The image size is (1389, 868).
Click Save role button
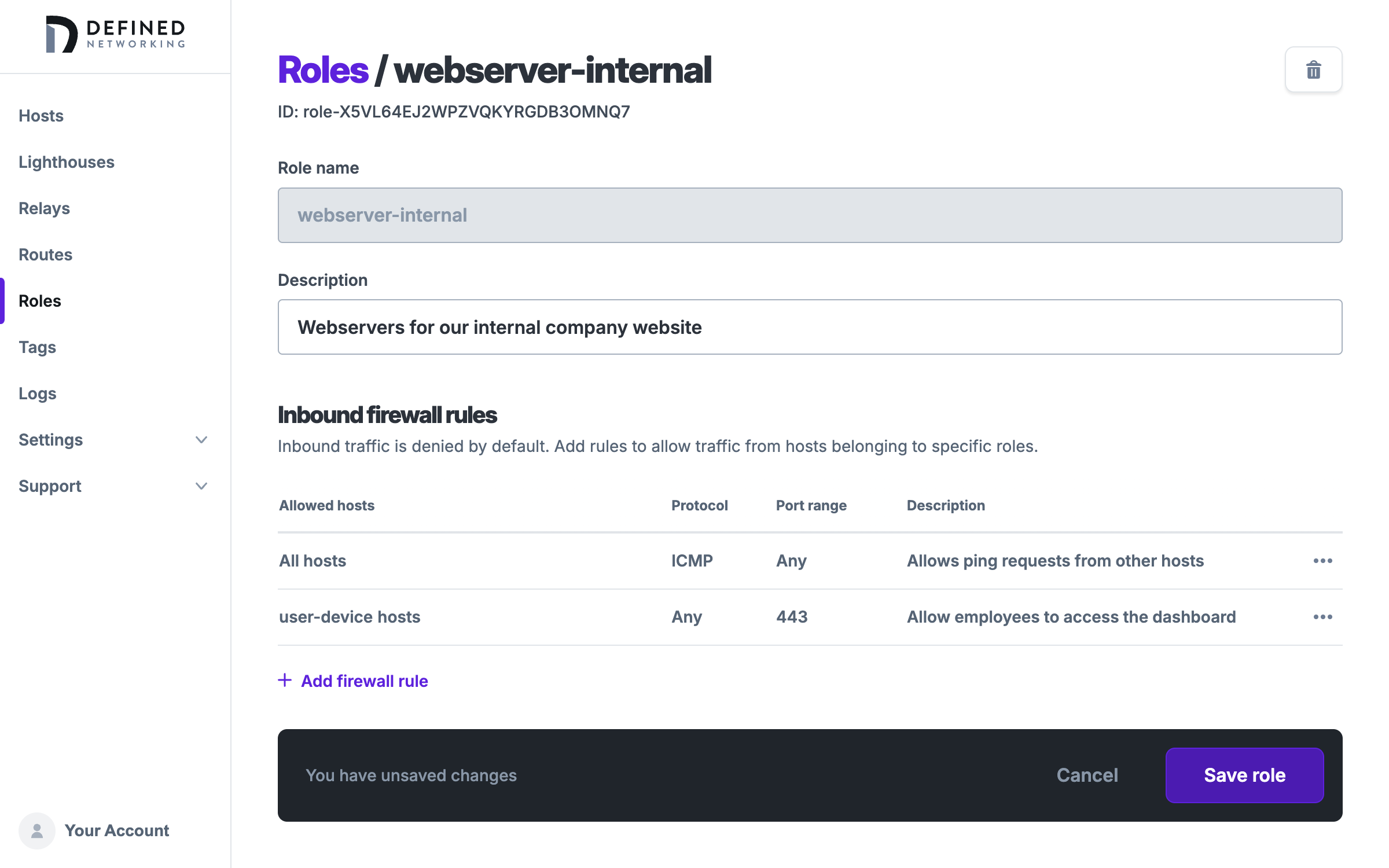click(x=1245, y=774)
